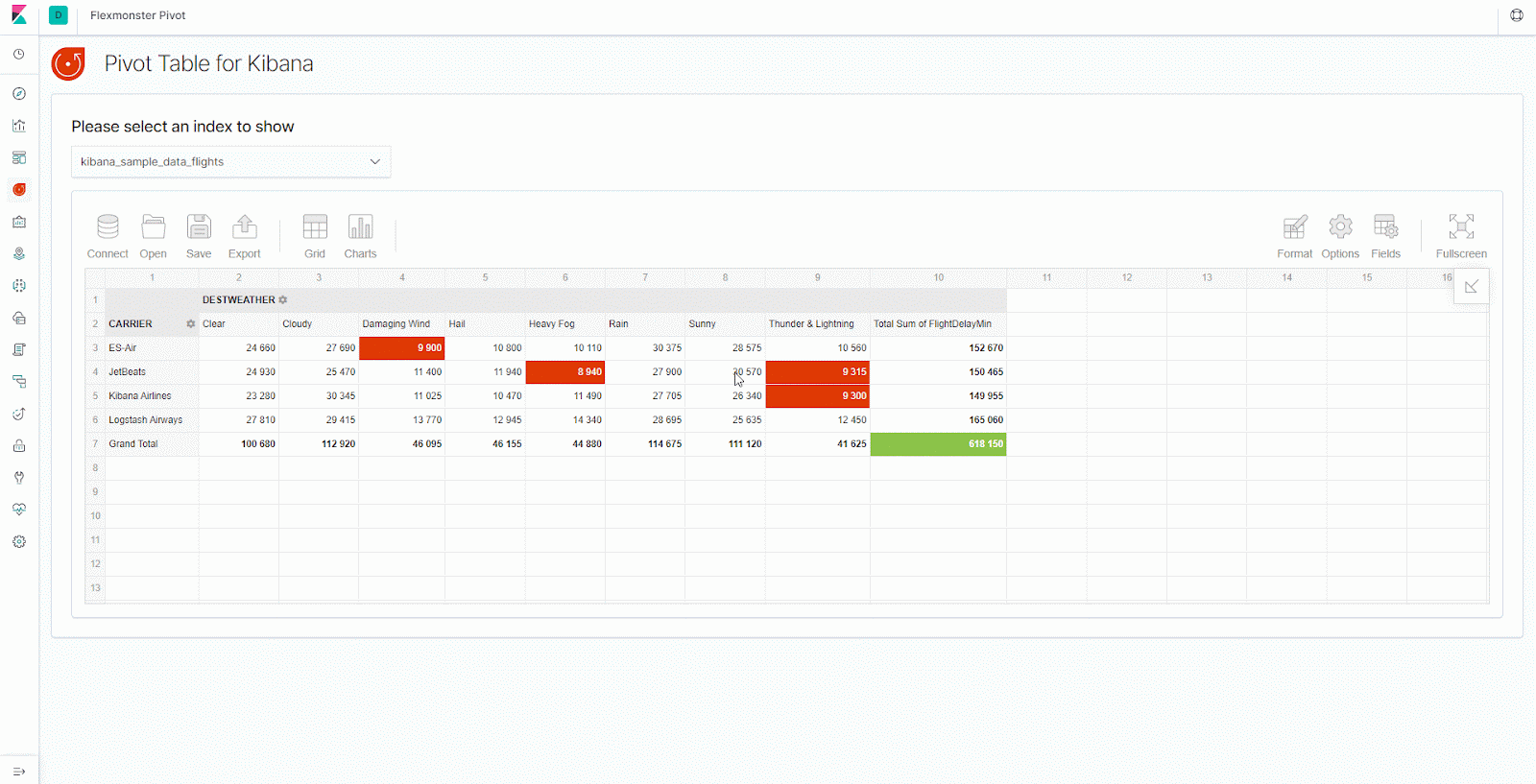This screenshot has height=784, width=1536.
Task: Click cell value 152 670
Action: coord(939,348)
